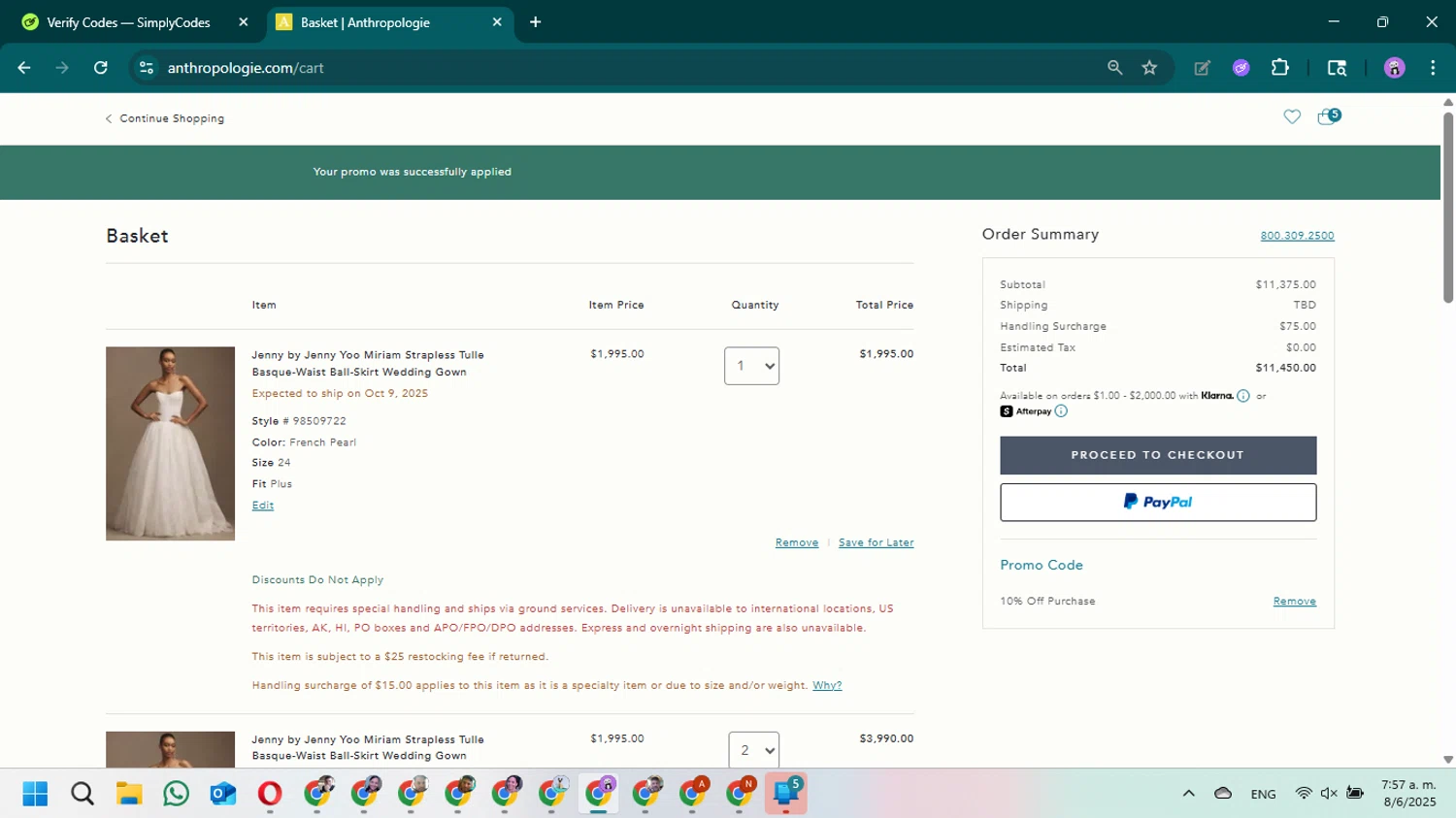Viewport: 1456px width, 818px height.
Task: Select the $11,450.00 total amount
Action: click(1285, 368)
